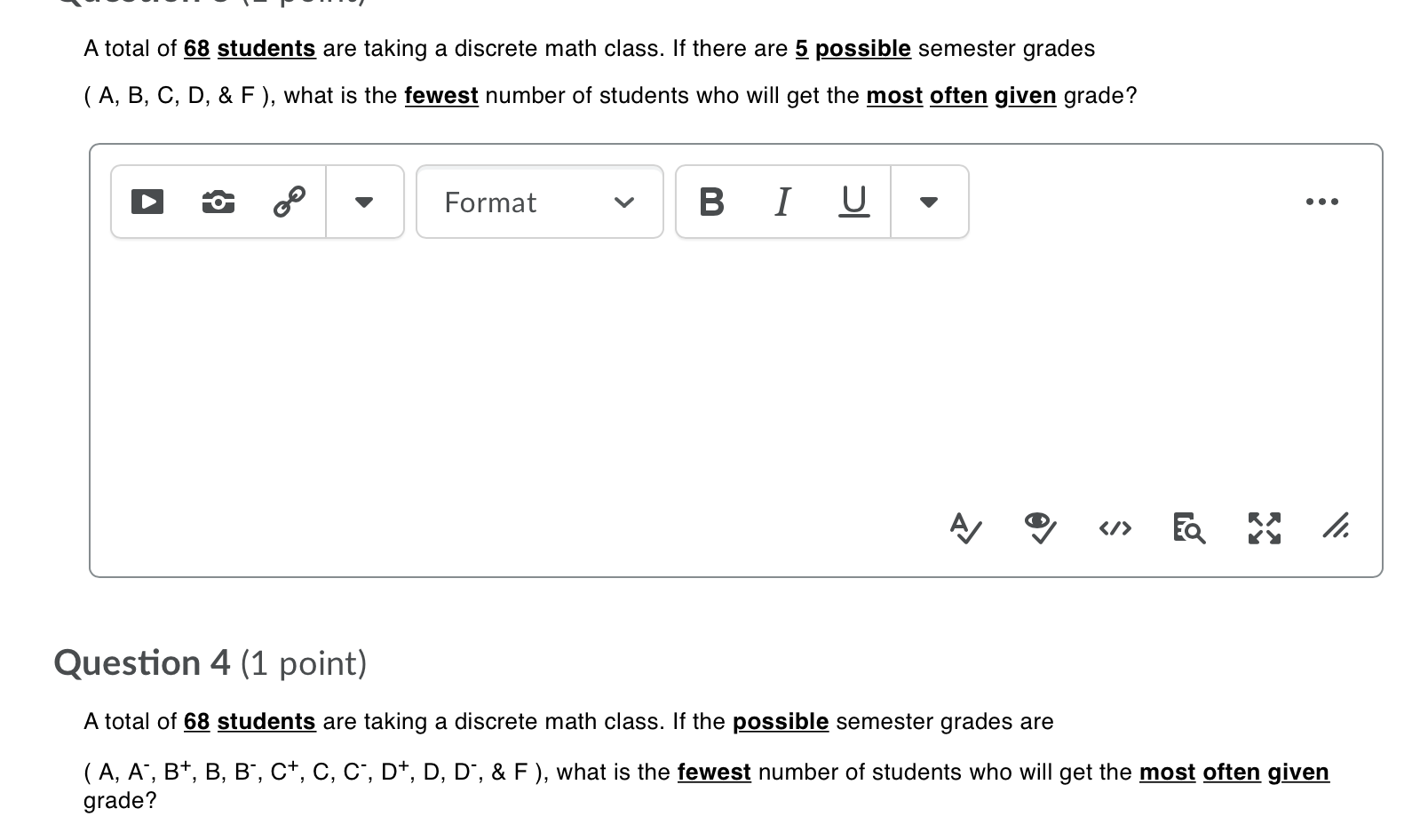Open the accessibility checker

point(1039,528)
